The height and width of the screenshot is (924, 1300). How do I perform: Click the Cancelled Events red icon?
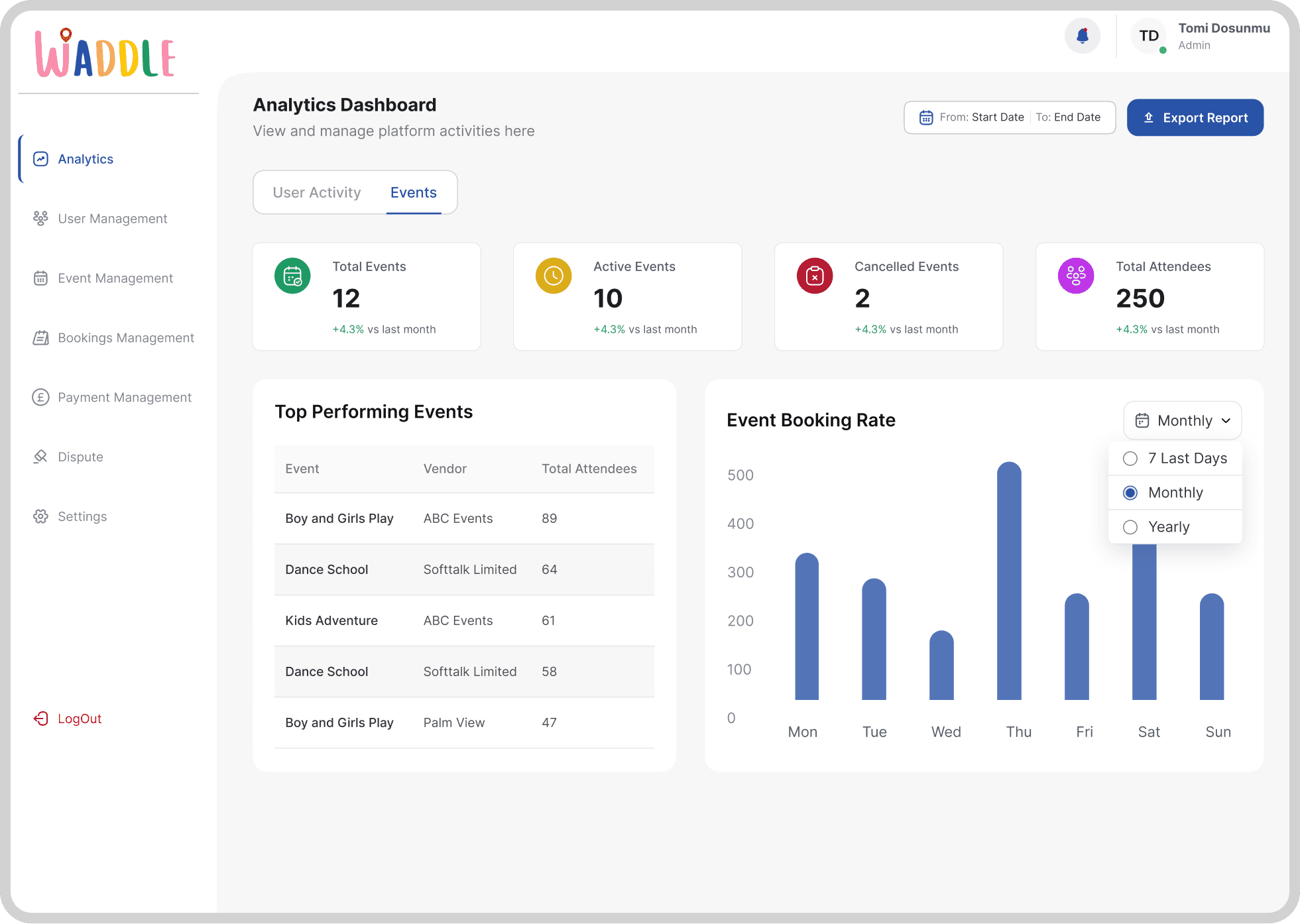click(x=815, y=276)
